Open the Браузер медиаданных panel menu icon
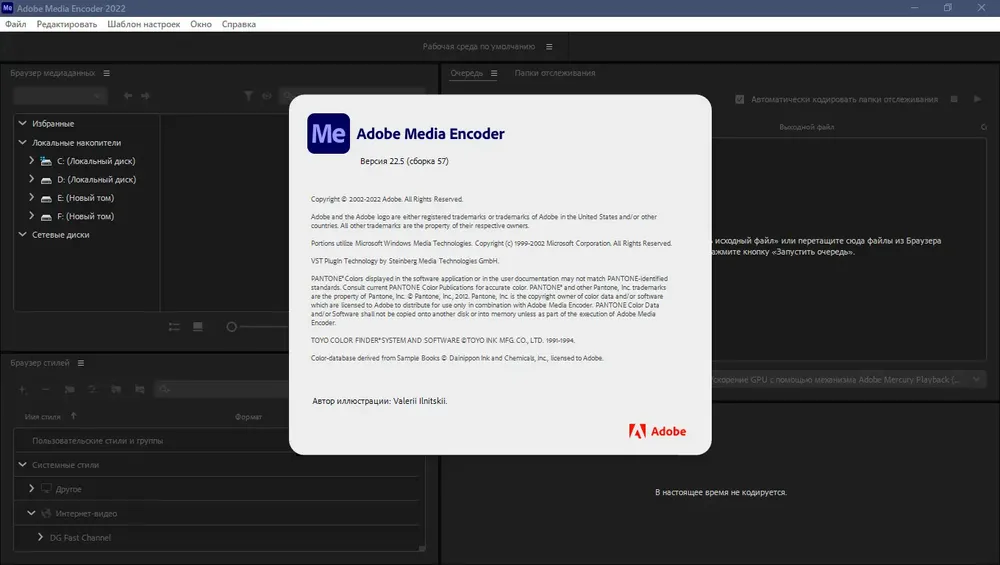1000x565 pixels. [107, 73]
